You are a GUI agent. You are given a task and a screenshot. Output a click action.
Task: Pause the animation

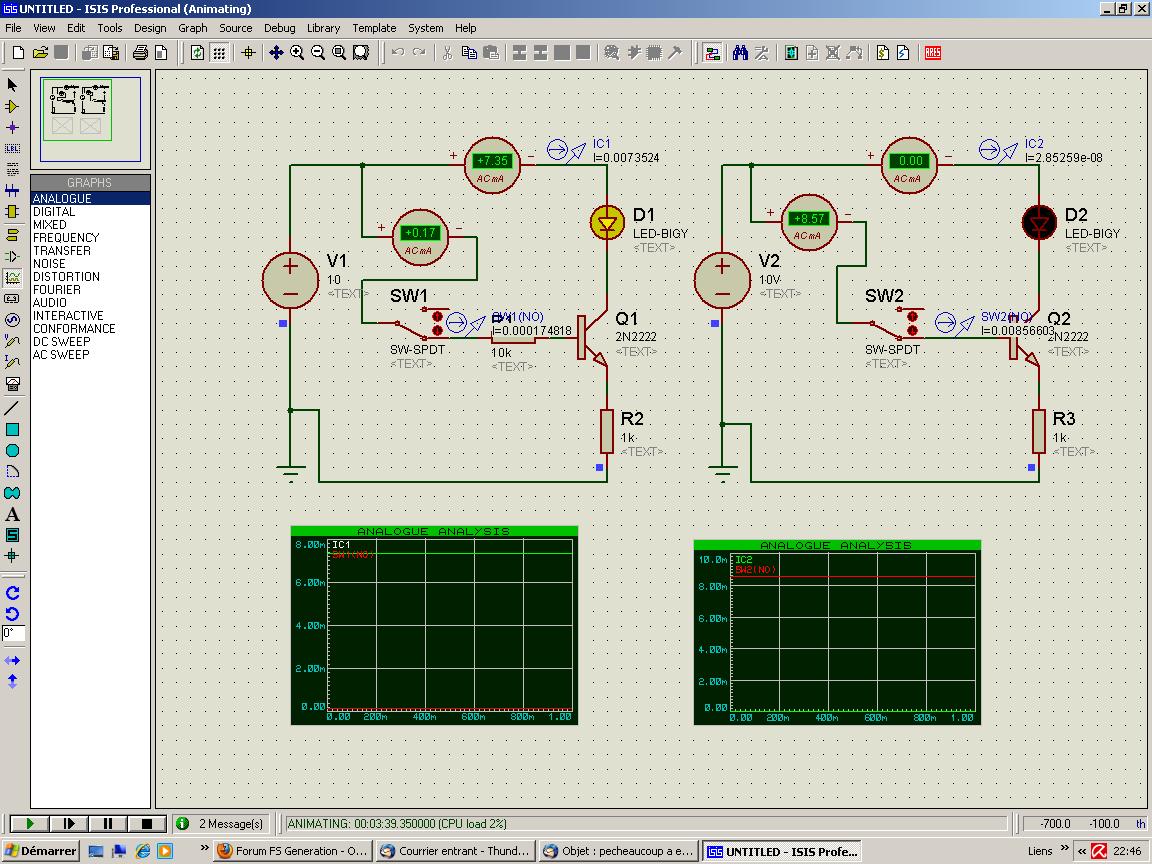[x=108, y=824]
